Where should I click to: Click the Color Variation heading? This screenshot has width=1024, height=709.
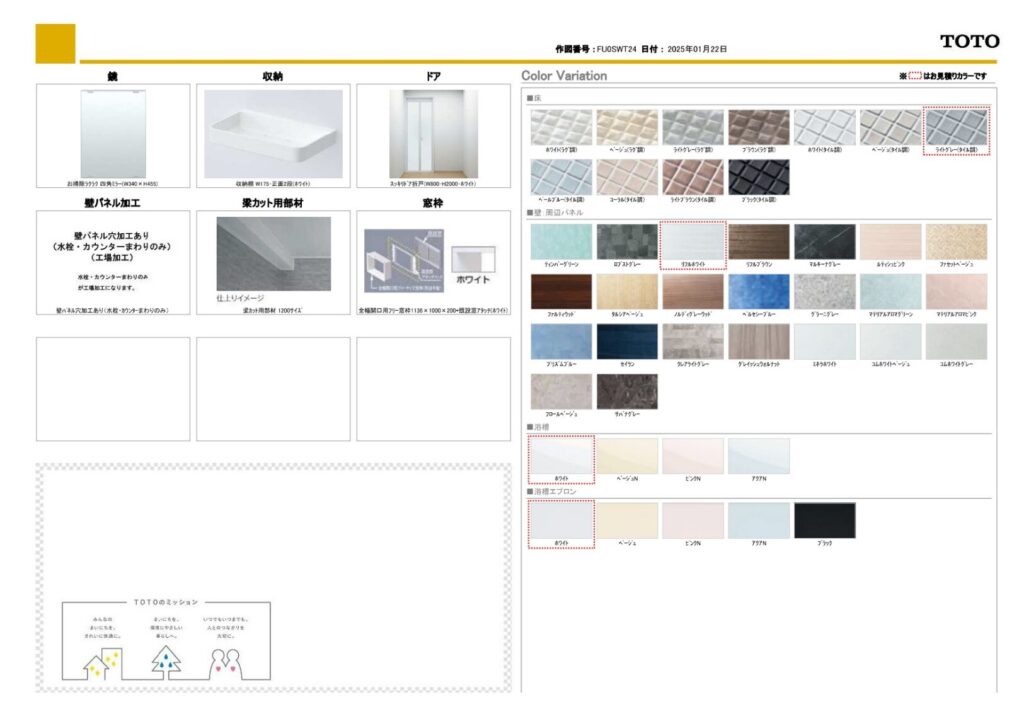pos(564,76)
